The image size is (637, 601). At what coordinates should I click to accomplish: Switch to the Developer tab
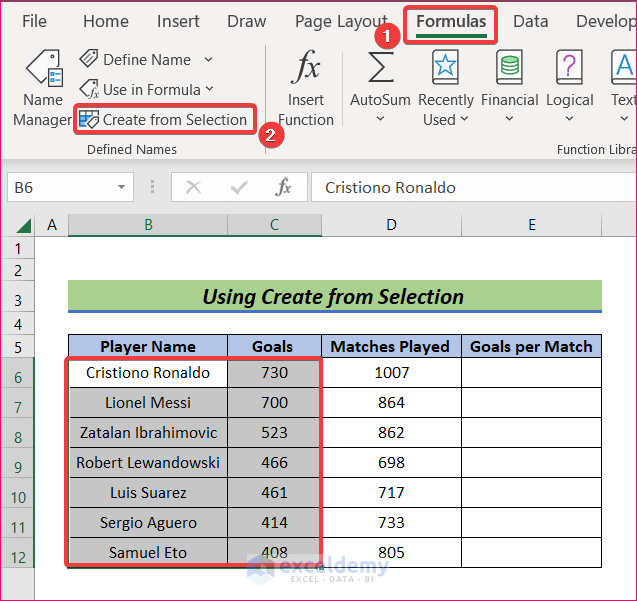point(606,21)
